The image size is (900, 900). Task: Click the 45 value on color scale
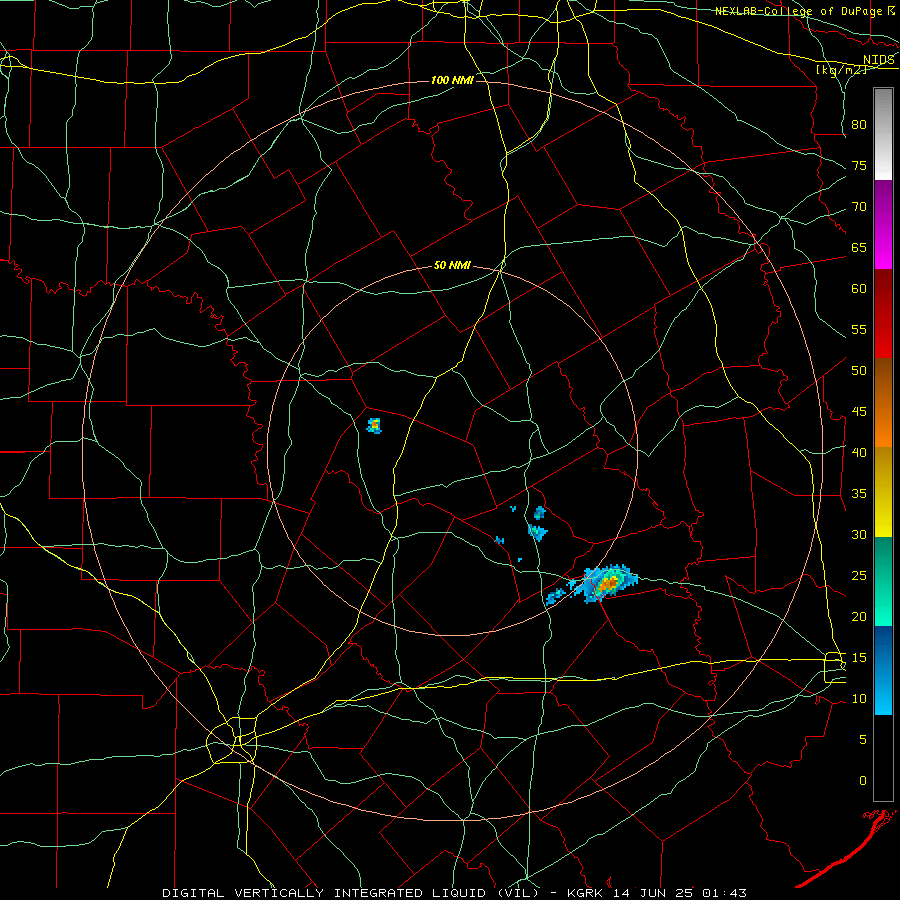click(859, 412)
